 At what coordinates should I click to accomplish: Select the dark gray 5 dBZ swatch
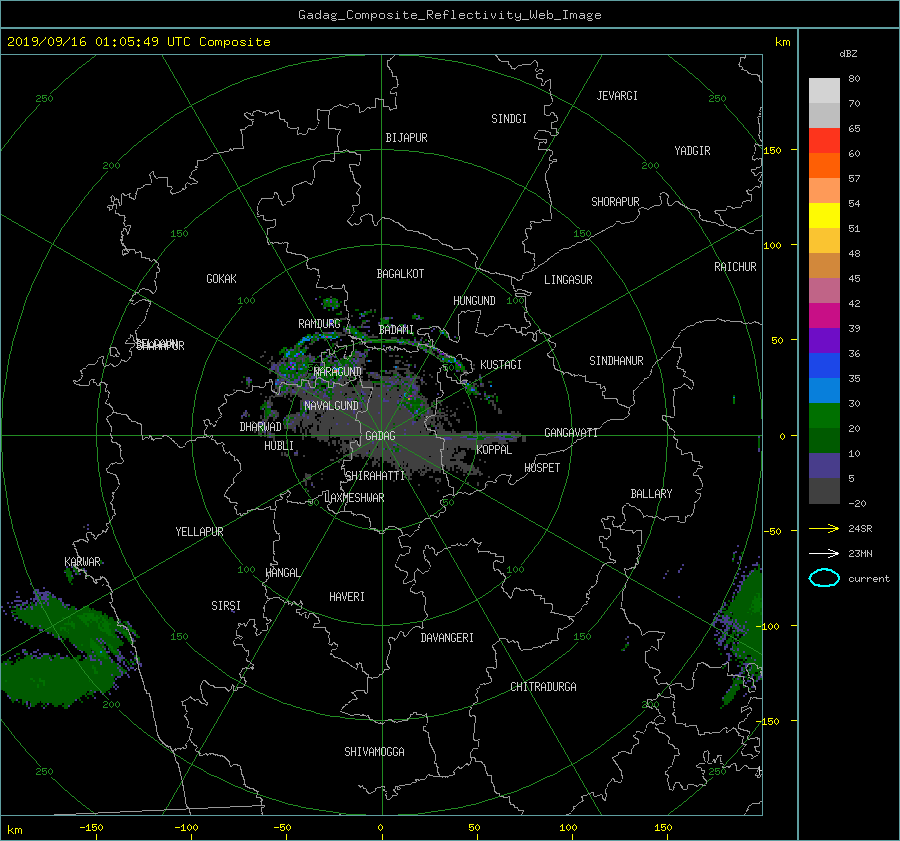(x=824, y=491)
